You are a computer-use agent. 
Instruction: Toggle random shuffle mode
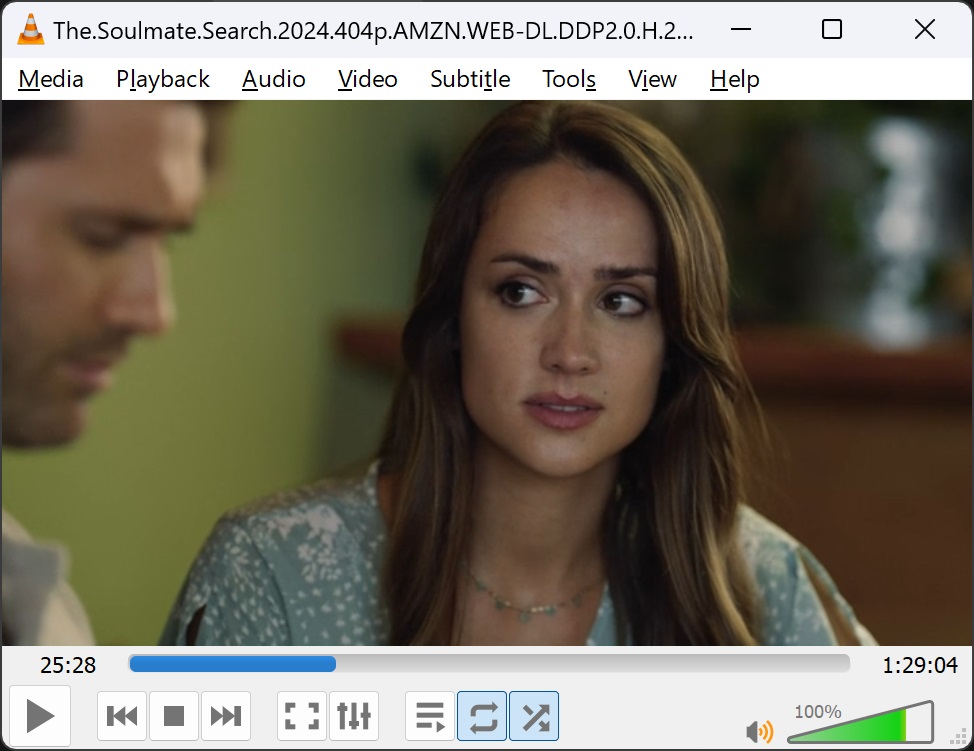pyautogui.click(x=534, y=716)
